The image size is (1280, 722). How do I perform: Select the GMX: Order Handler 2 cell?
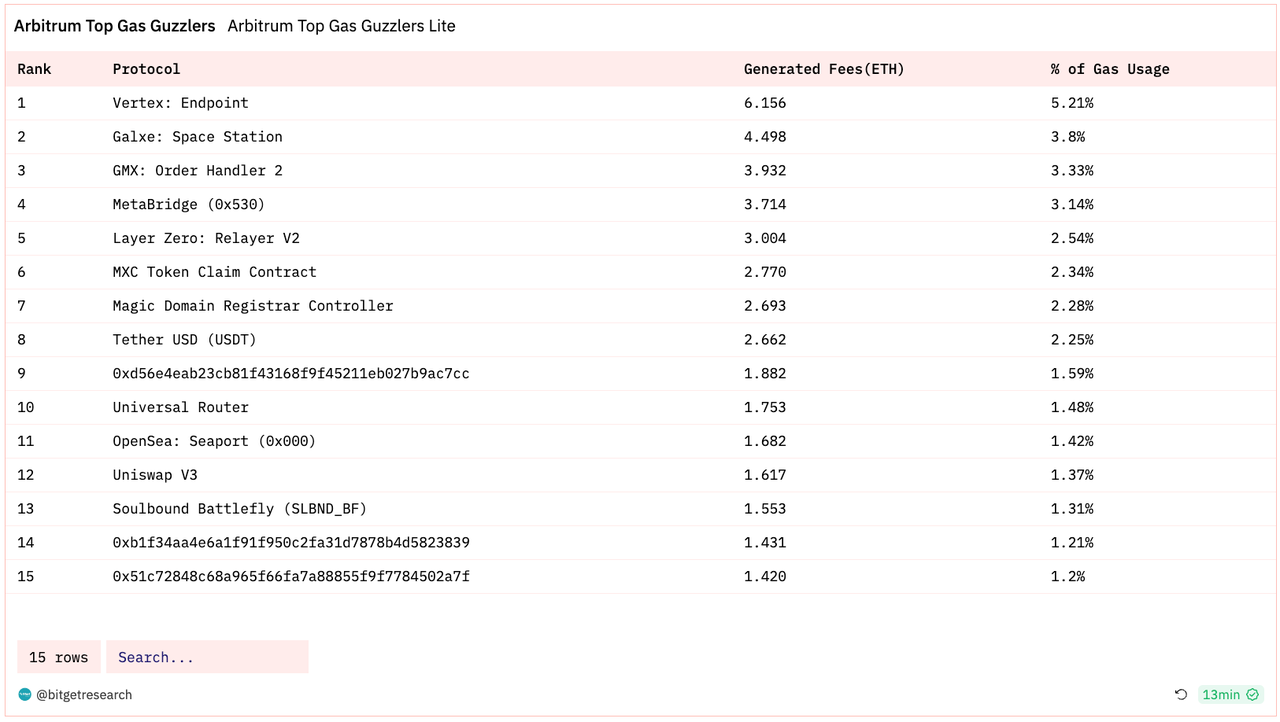point(198,171)
